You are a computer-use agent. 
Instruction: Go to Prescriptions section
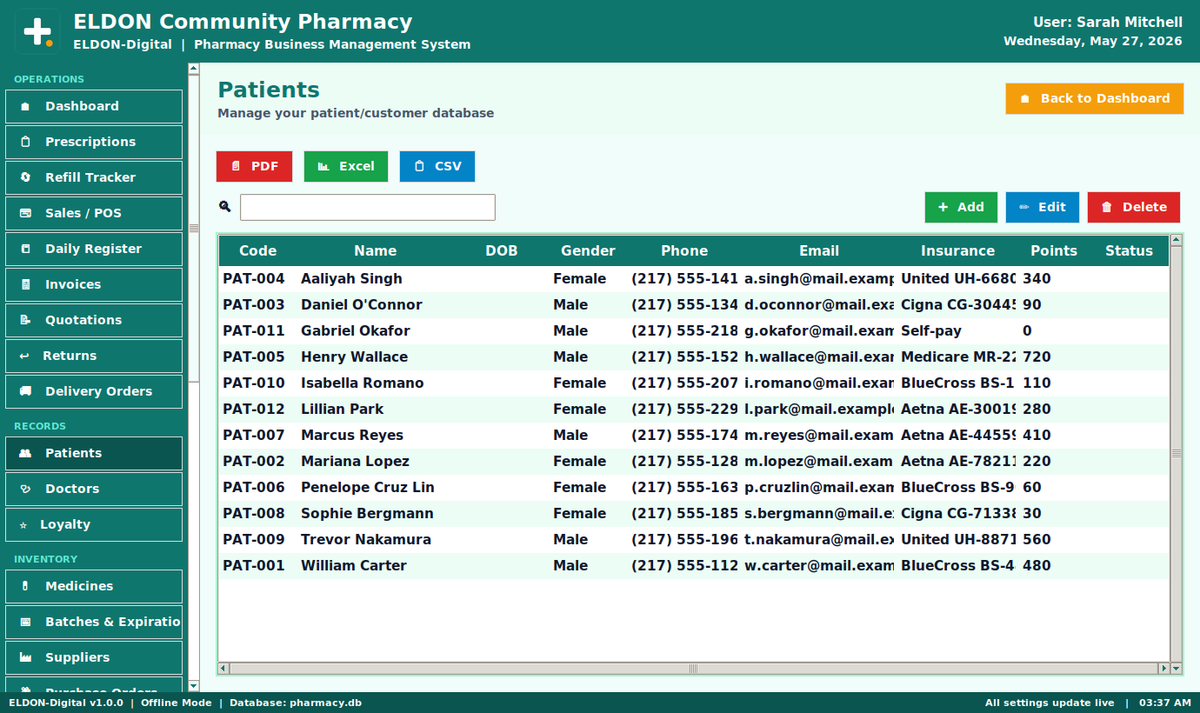click(94, 142)
